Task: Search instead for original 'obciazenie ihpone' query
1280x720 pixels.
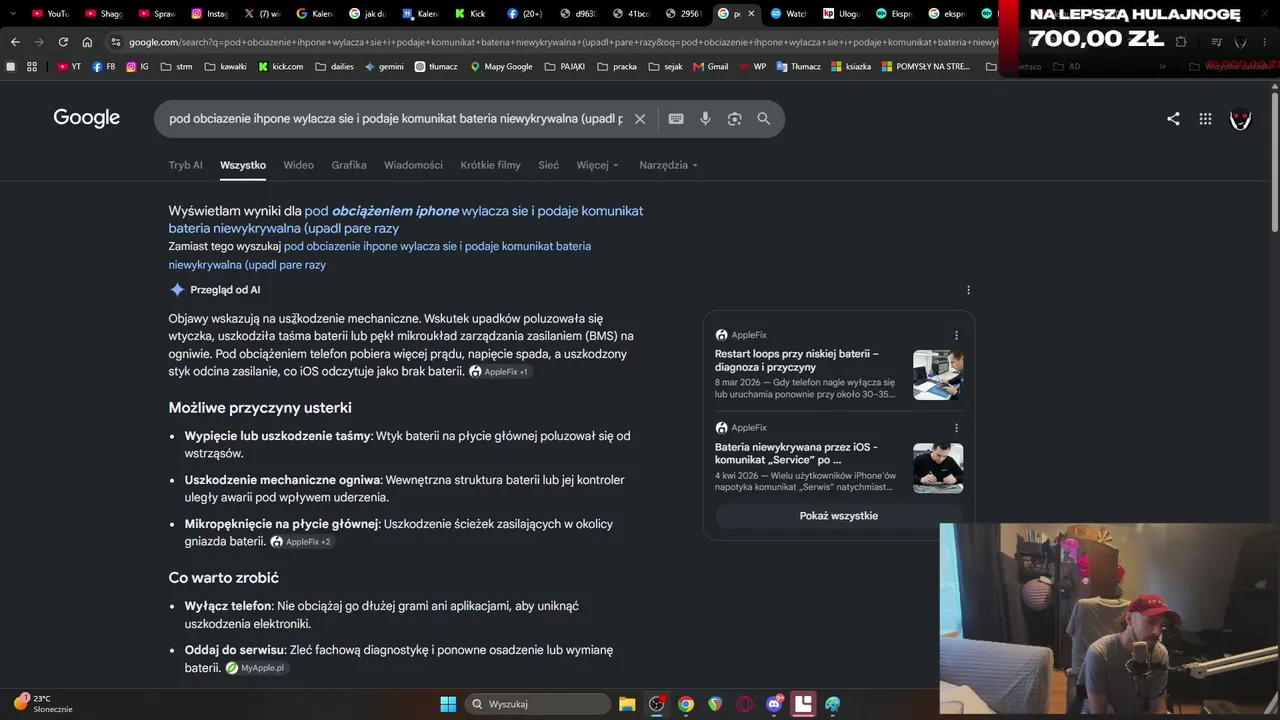Action: pos(380,255)
